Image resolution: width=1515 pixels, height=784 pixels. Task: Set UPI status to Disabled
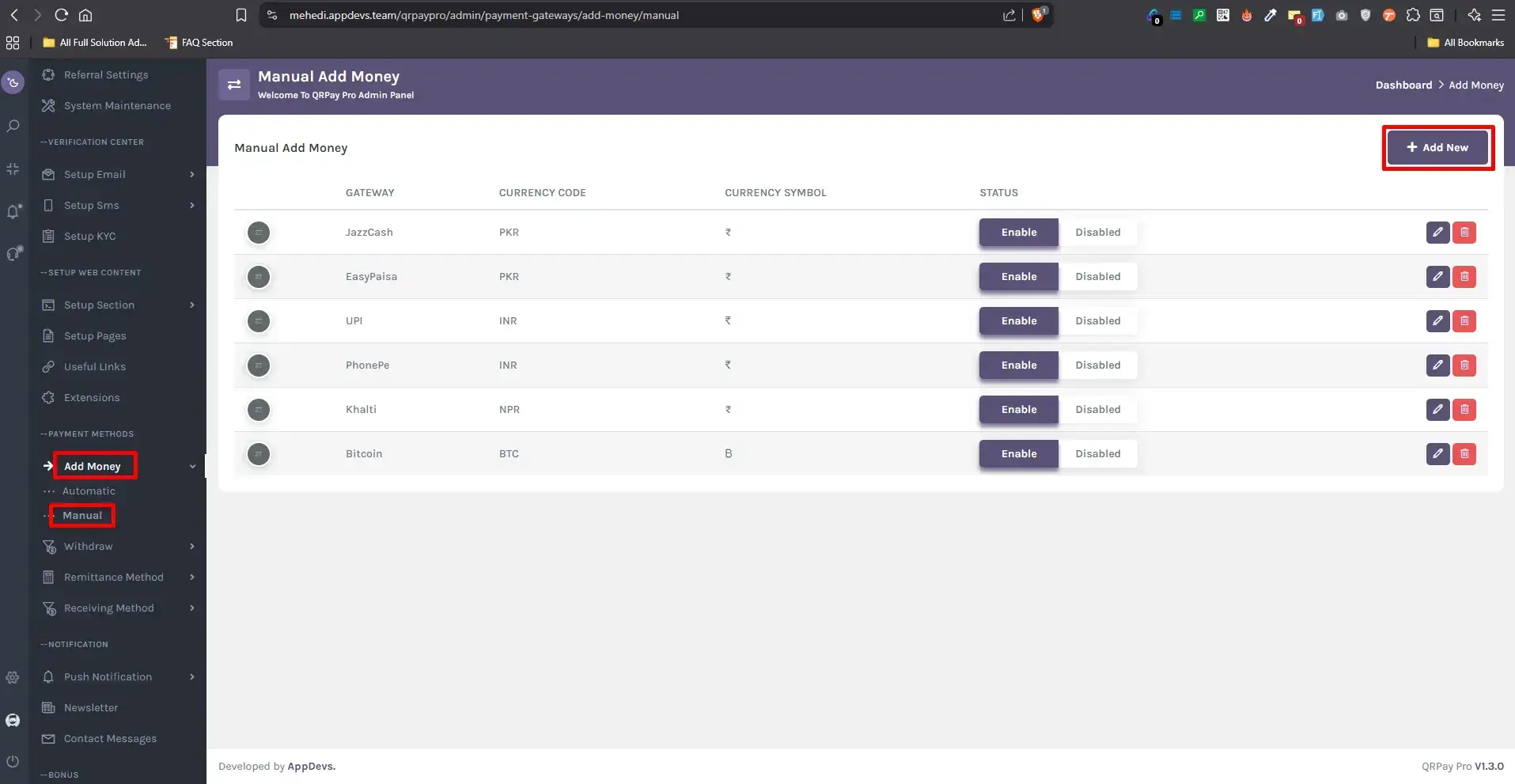click(1098, 321)
